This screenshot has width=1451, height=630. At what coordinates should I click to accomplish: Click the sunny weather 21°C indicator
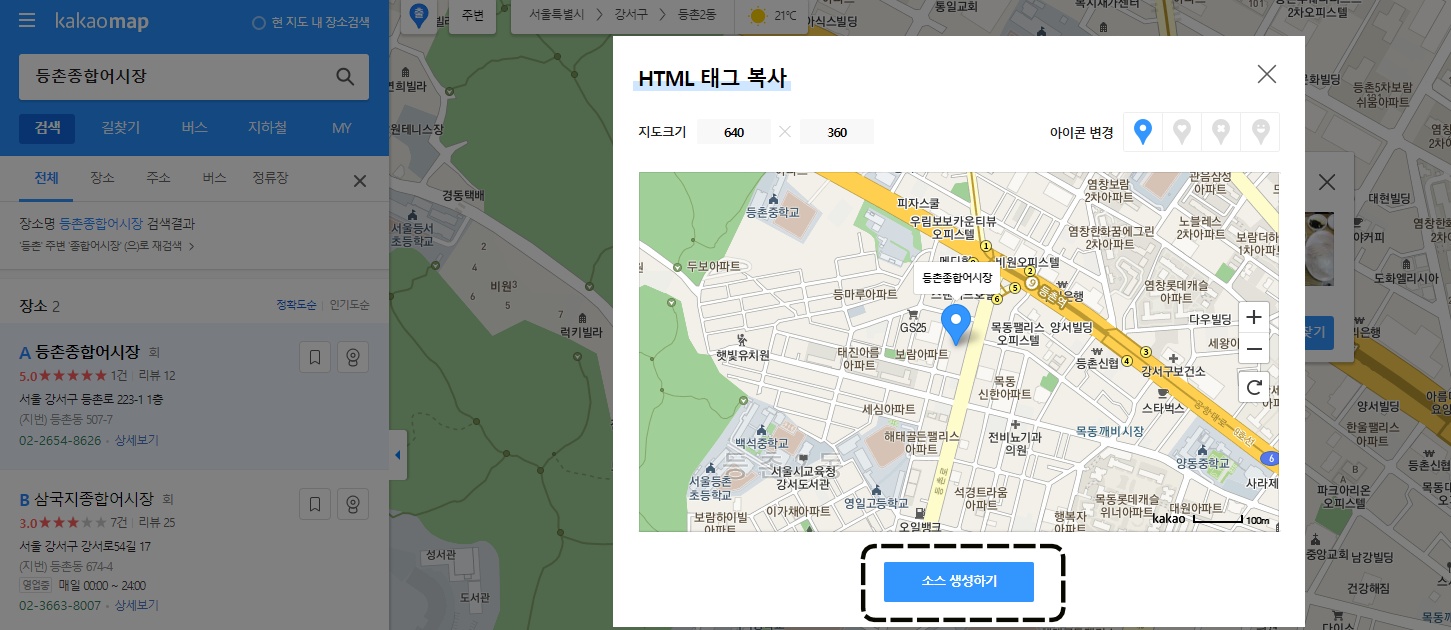(774, 16)
